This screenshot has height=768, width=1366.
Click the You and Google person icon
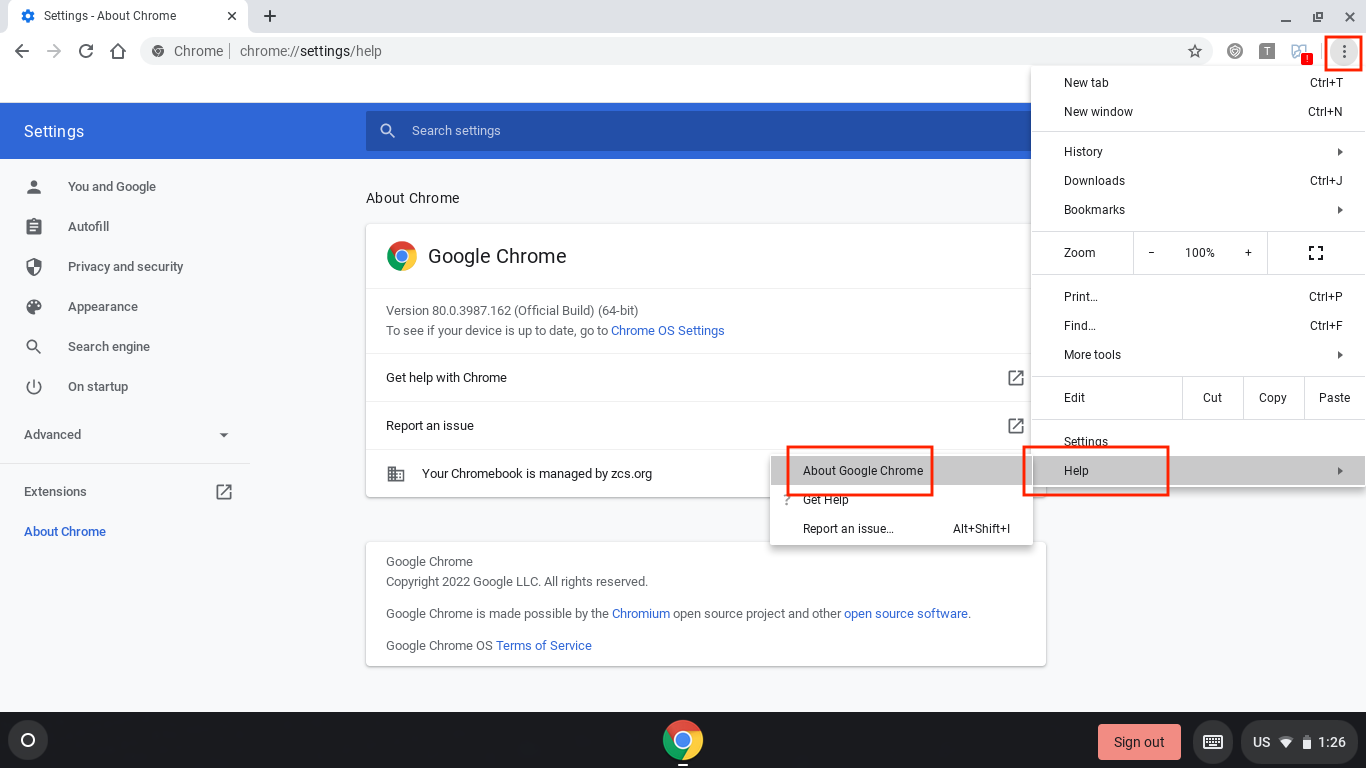(34, 187)
